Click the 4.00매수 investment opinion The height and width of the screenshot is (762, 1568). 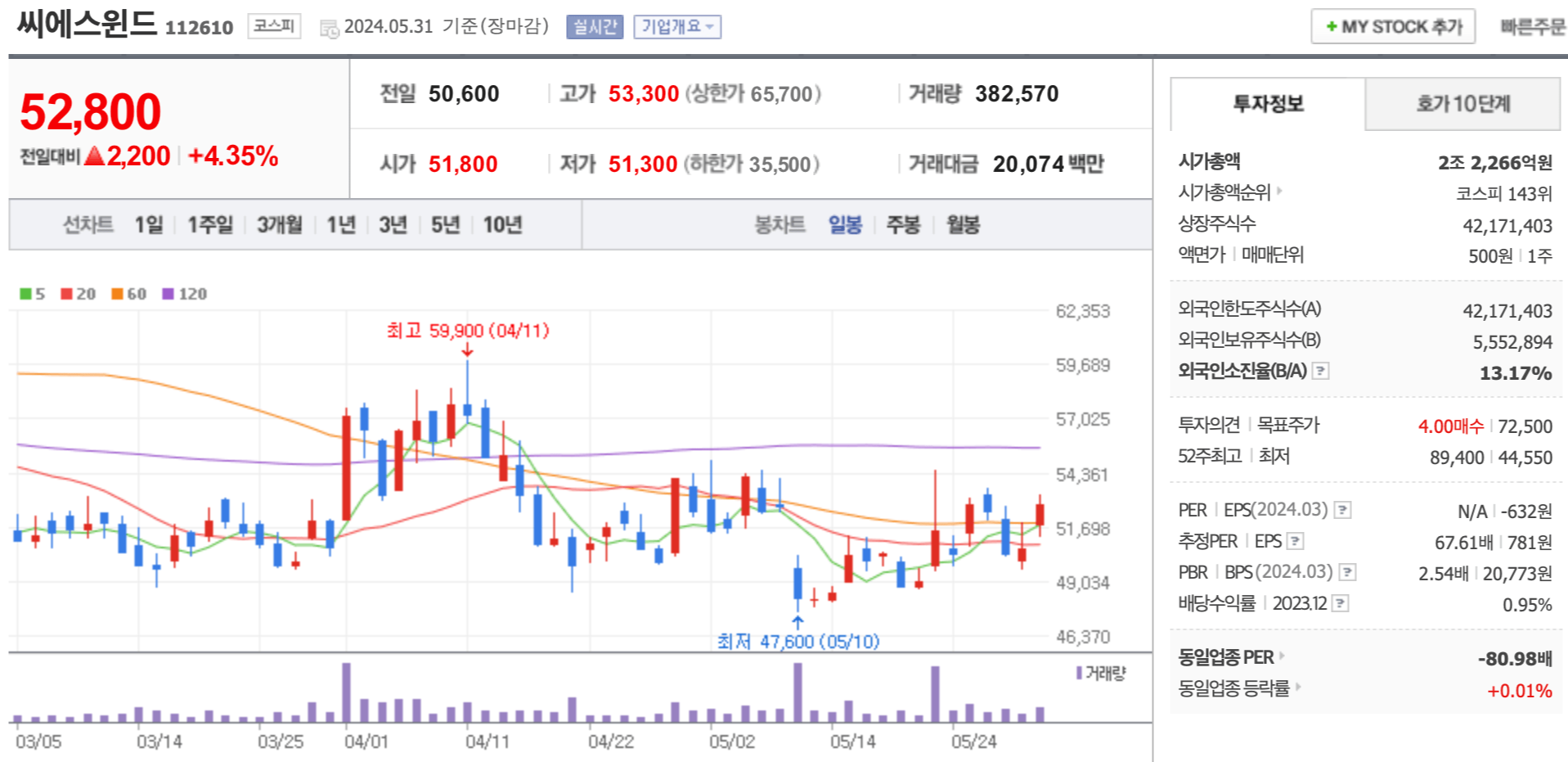coord(1450,426)
